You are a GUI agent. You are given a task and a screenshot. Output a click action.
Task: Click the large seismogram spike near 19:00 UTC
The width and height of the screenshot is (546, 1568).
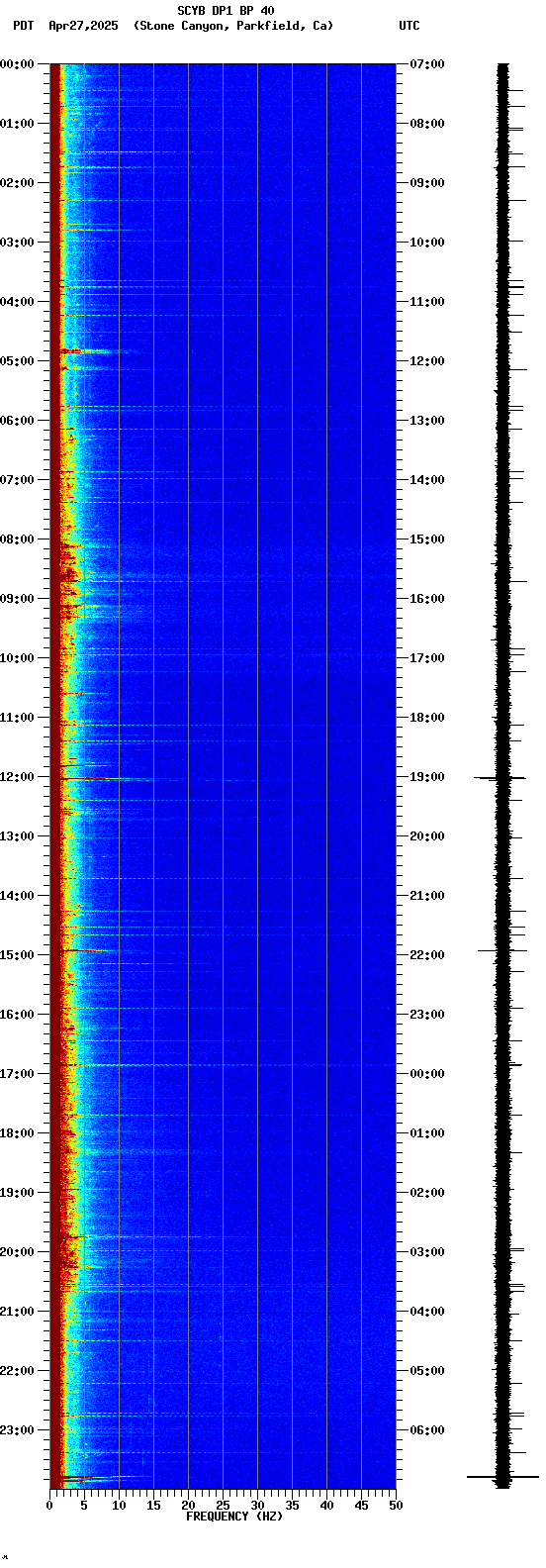[x=500, y=778]
